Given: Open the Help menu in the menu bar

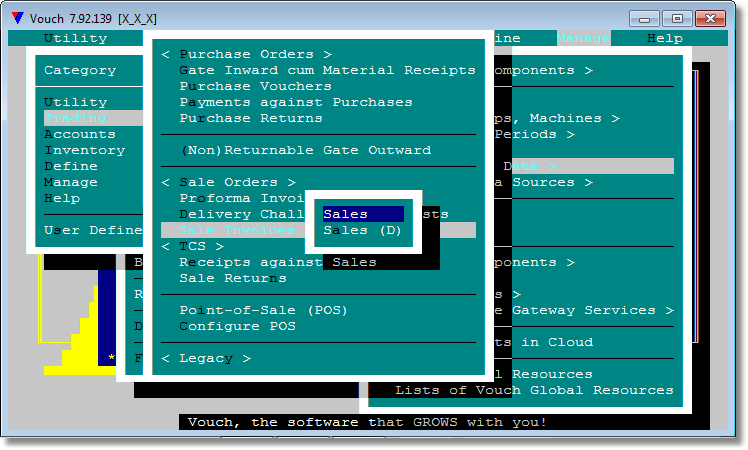Looking at the screenshot, I should point(665,38).
